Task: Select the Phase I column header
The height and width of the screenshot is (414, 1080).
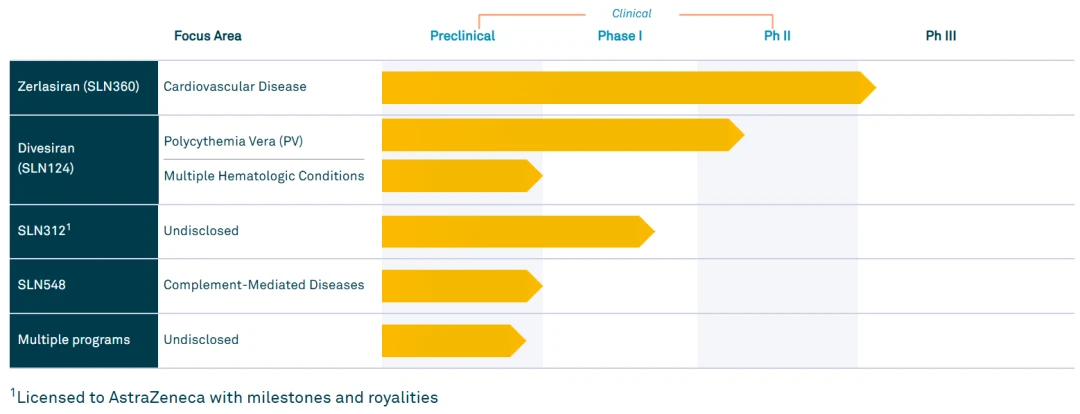Action: pyautogui.click(x=620, y=36)
